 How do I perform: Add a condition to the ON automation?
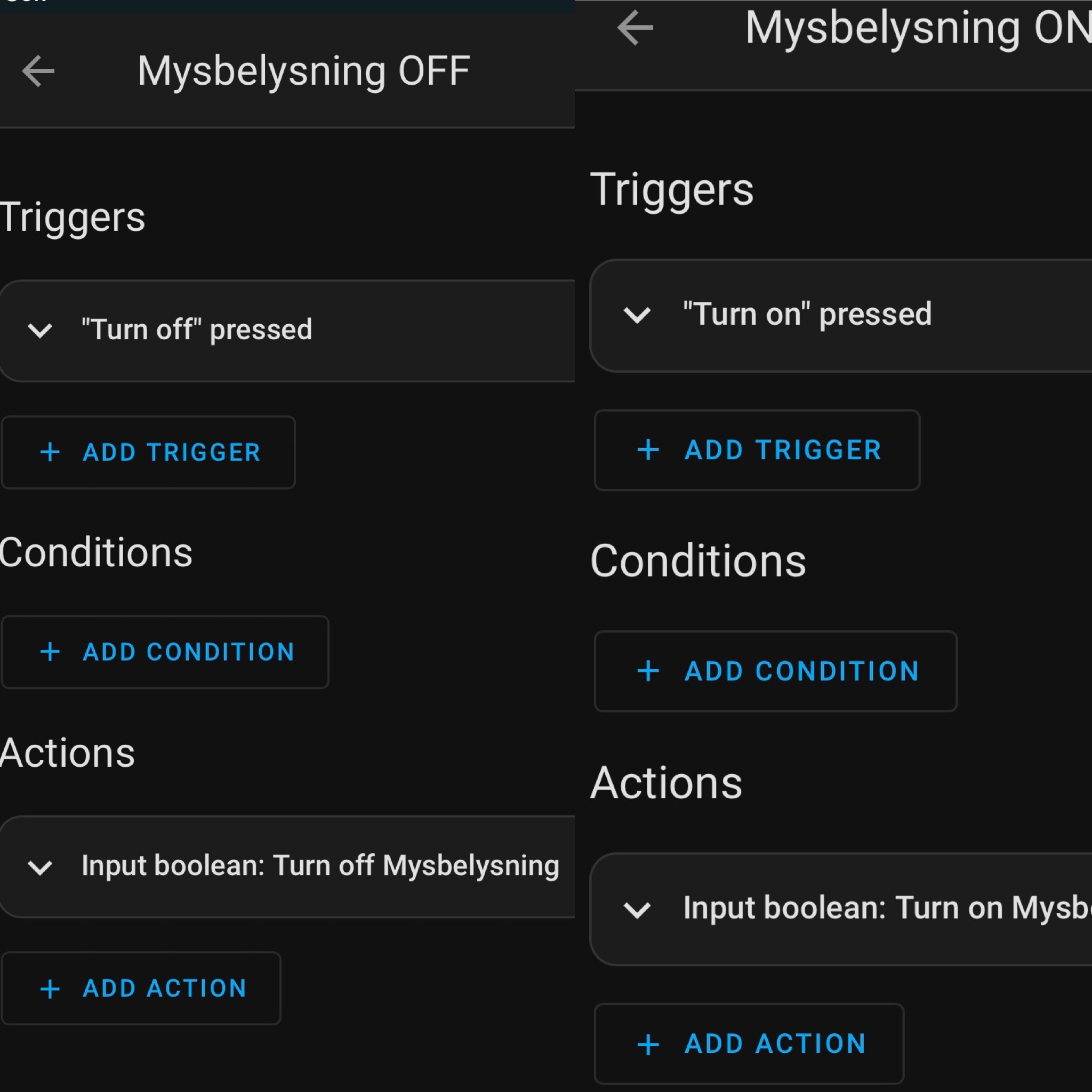tap(775, 671)
